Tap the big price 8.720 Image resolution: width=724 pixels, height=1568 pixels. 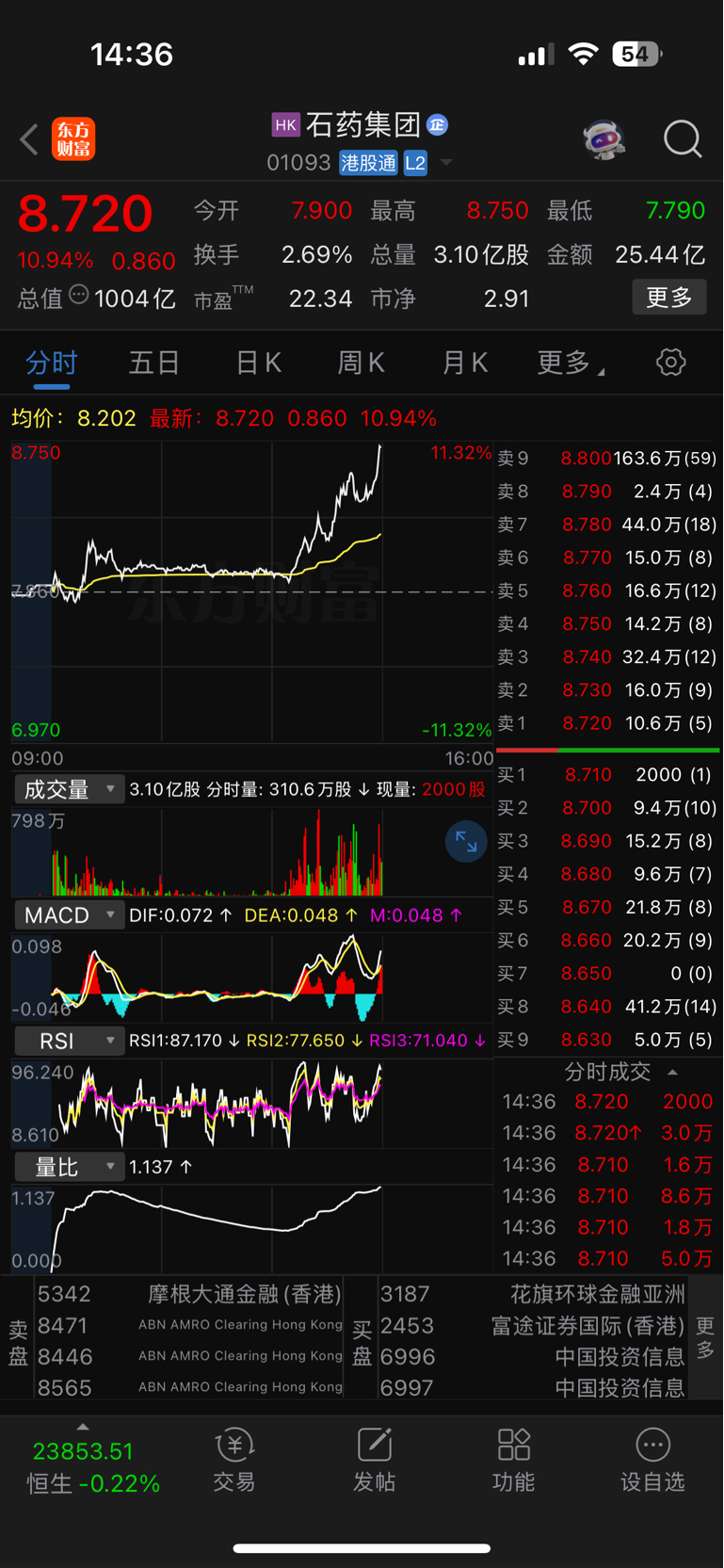click(x=85, y=213)
